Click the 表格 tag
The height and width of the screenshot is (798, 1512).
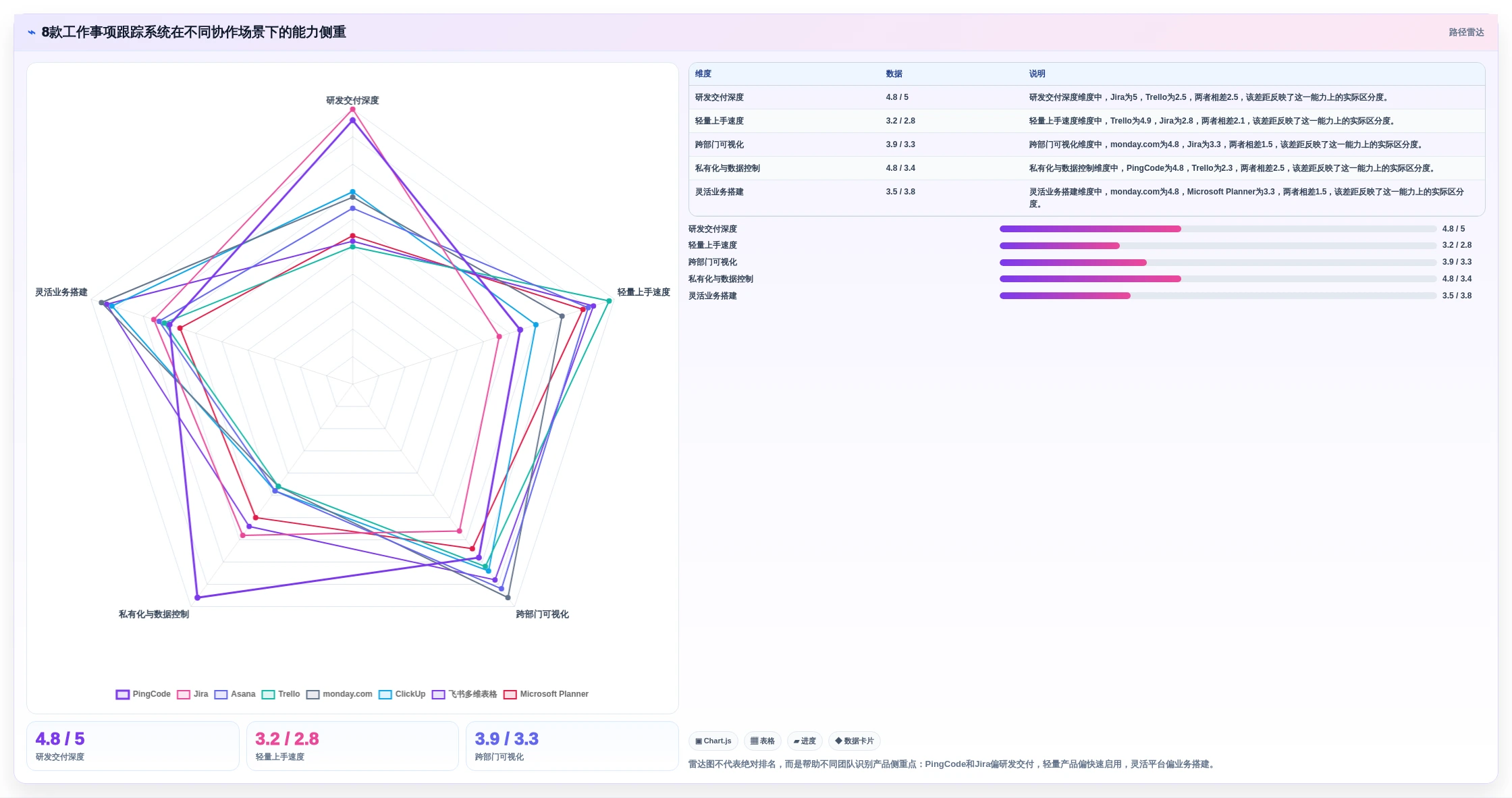[x=763, y=741]
